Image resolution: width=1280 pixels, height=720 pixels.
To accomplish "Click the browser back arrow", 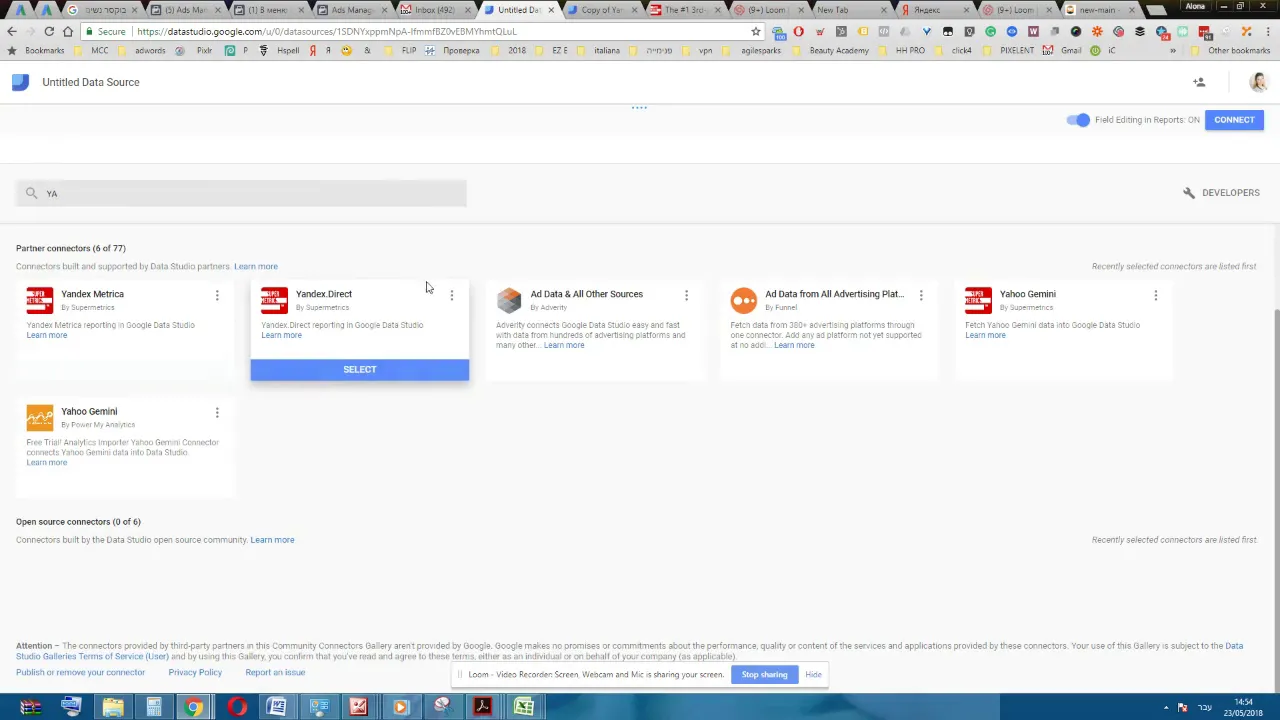I will (x=12, y=31).
